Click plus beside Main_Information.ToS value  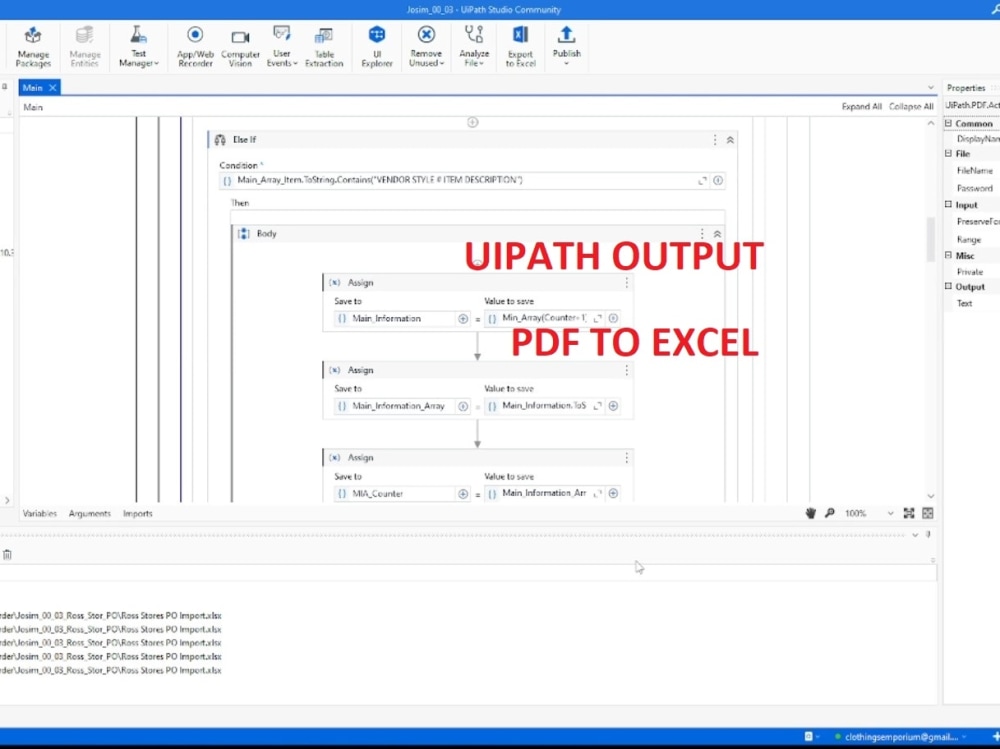tap(613, 406)
